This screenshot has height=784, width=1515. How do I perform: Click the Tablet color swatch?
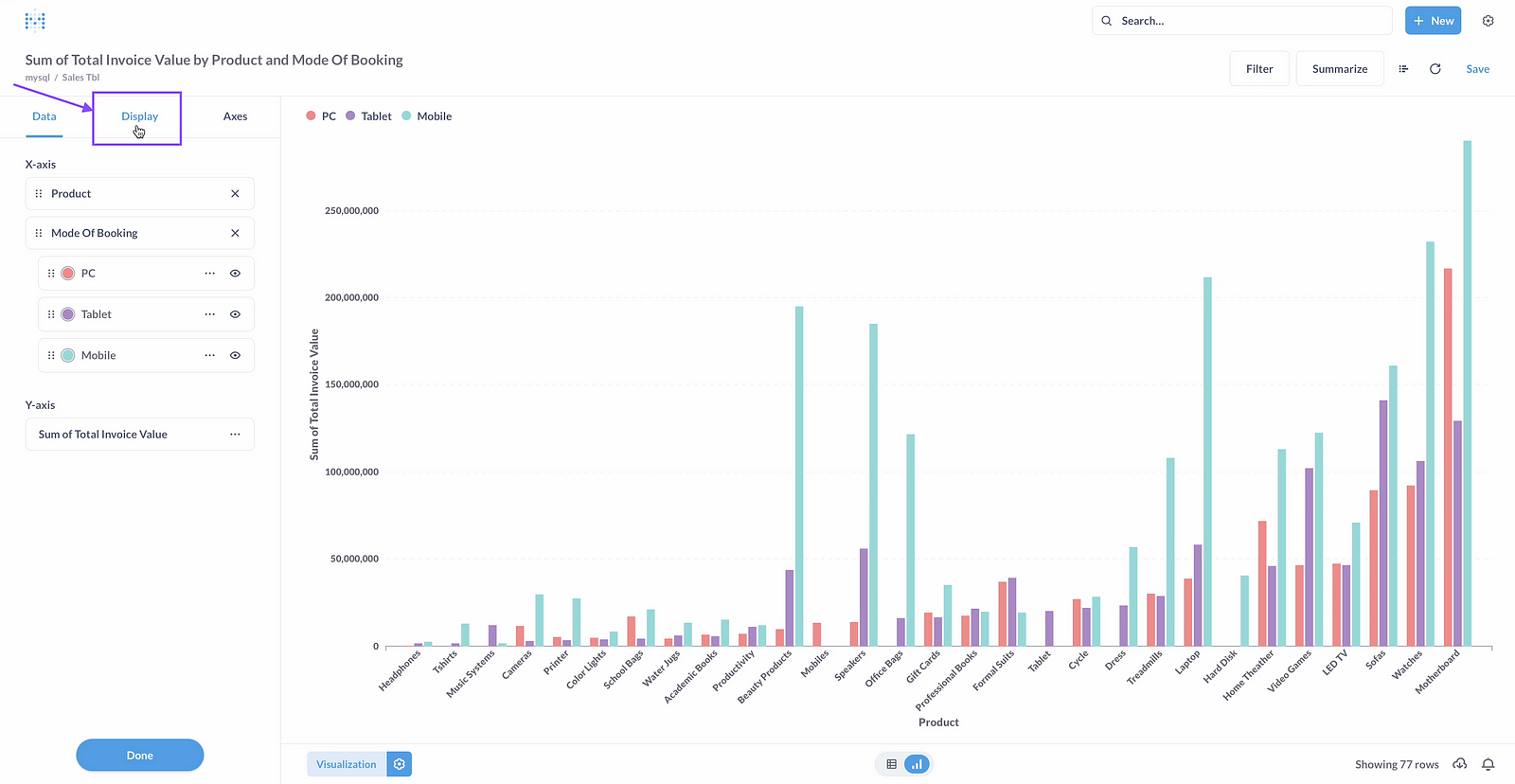pos(68,314)
